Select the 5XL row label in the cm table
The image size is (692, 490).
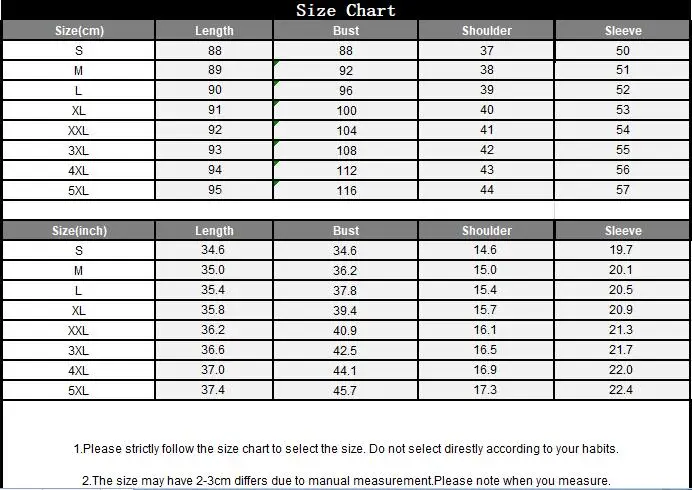(x=79, y=191)
